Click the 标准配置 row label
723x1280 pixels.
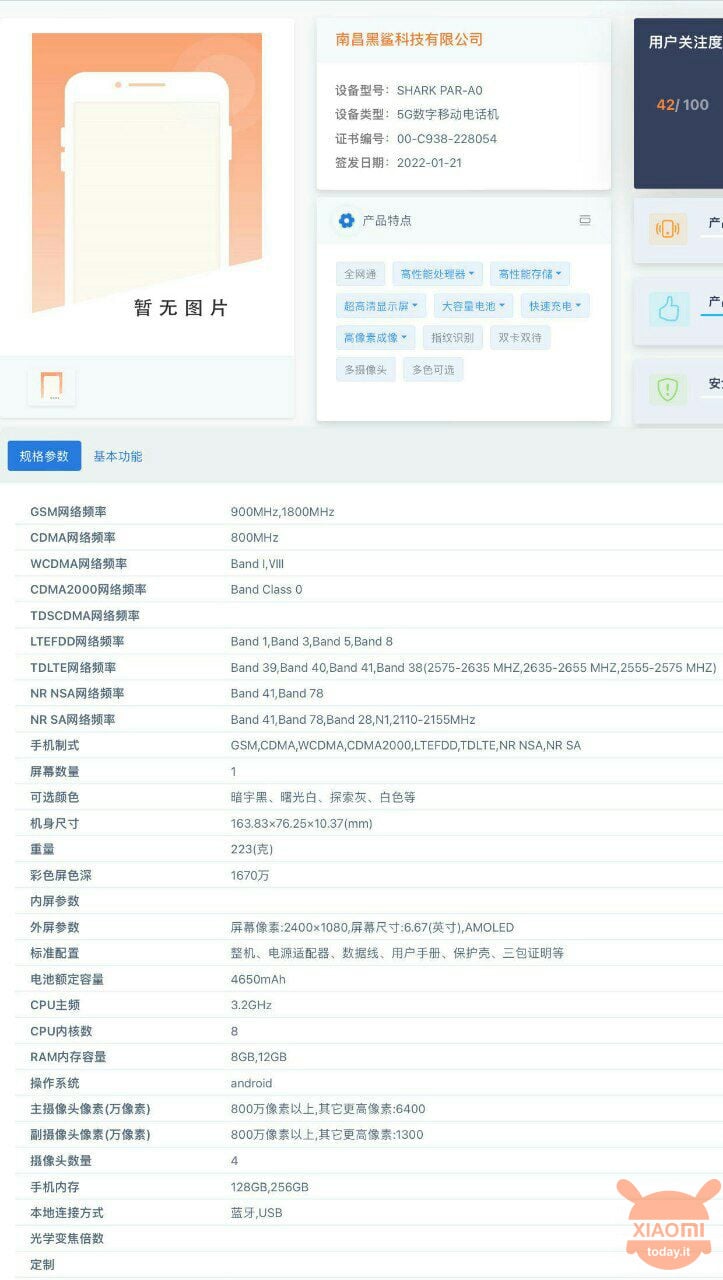(55, 954)
